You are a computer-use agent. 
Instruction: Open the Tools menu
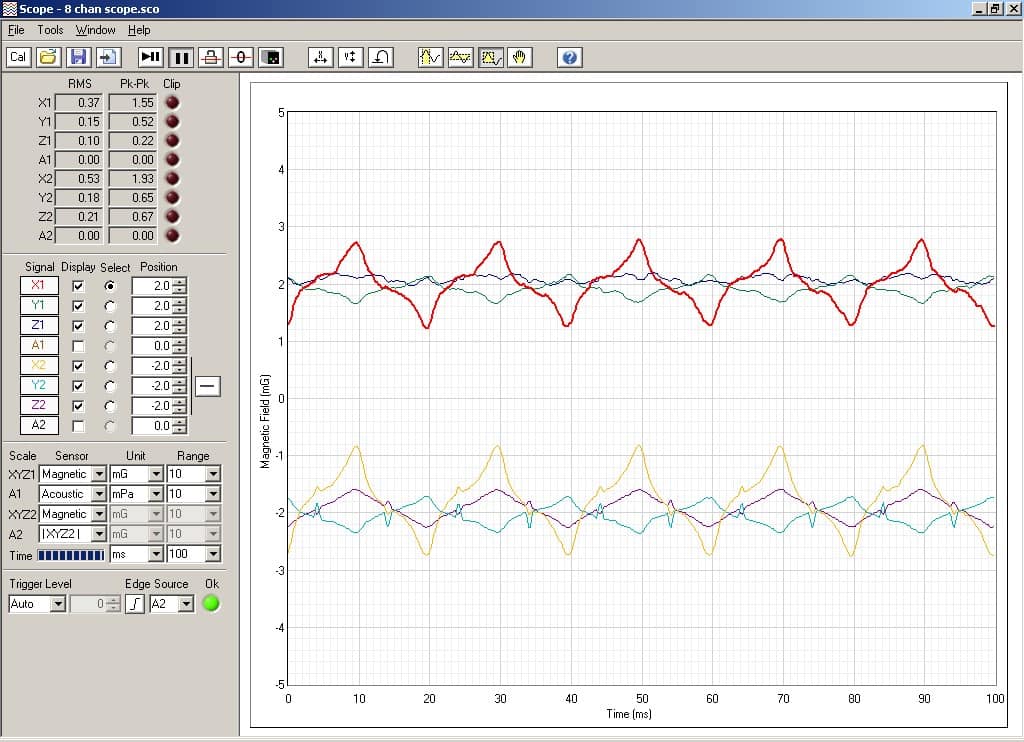[x=50, y=30]
